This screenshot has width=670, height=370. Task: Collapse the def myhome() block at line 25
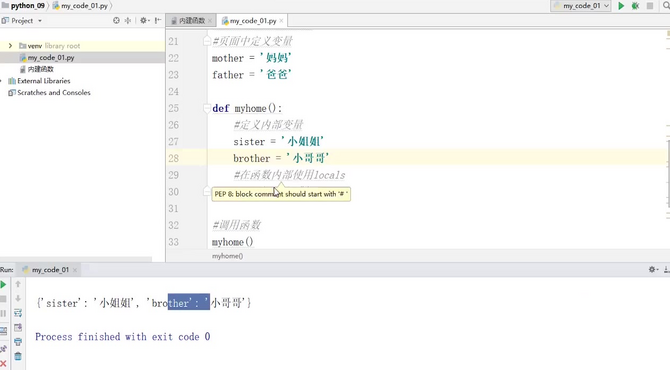click(207, 108)
